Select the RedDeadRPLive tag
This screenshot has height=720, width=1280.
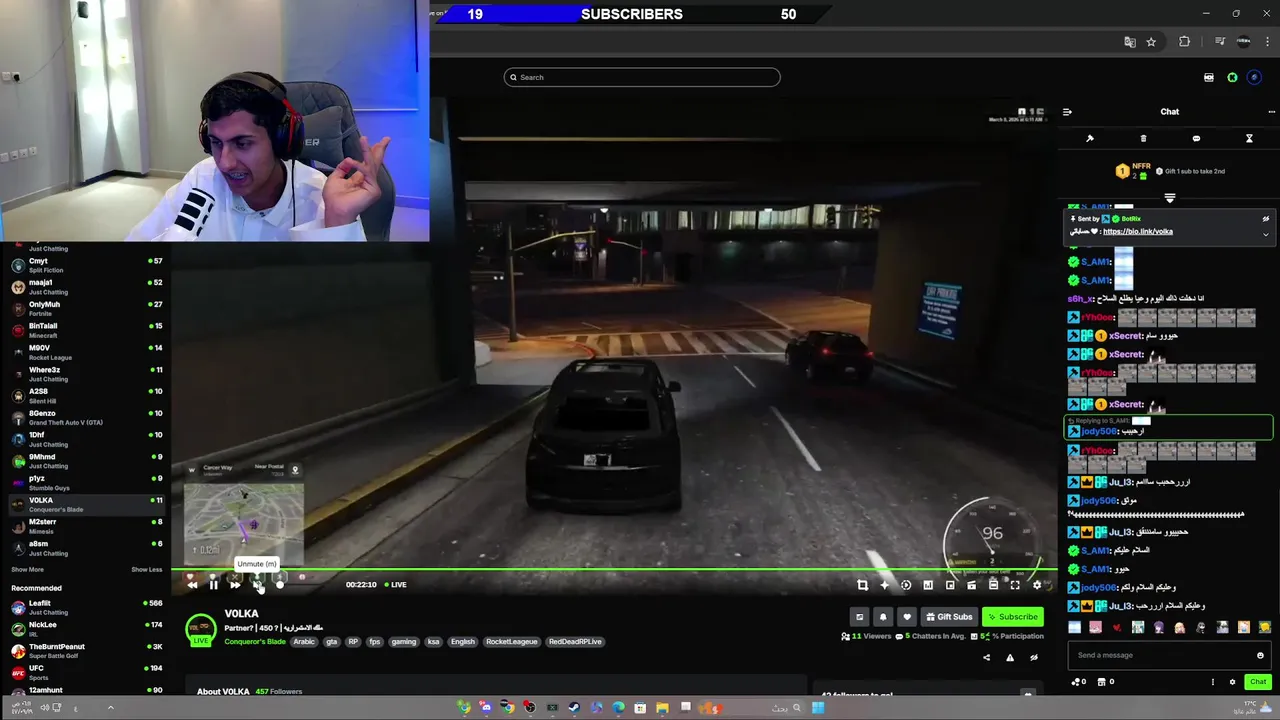575,641
